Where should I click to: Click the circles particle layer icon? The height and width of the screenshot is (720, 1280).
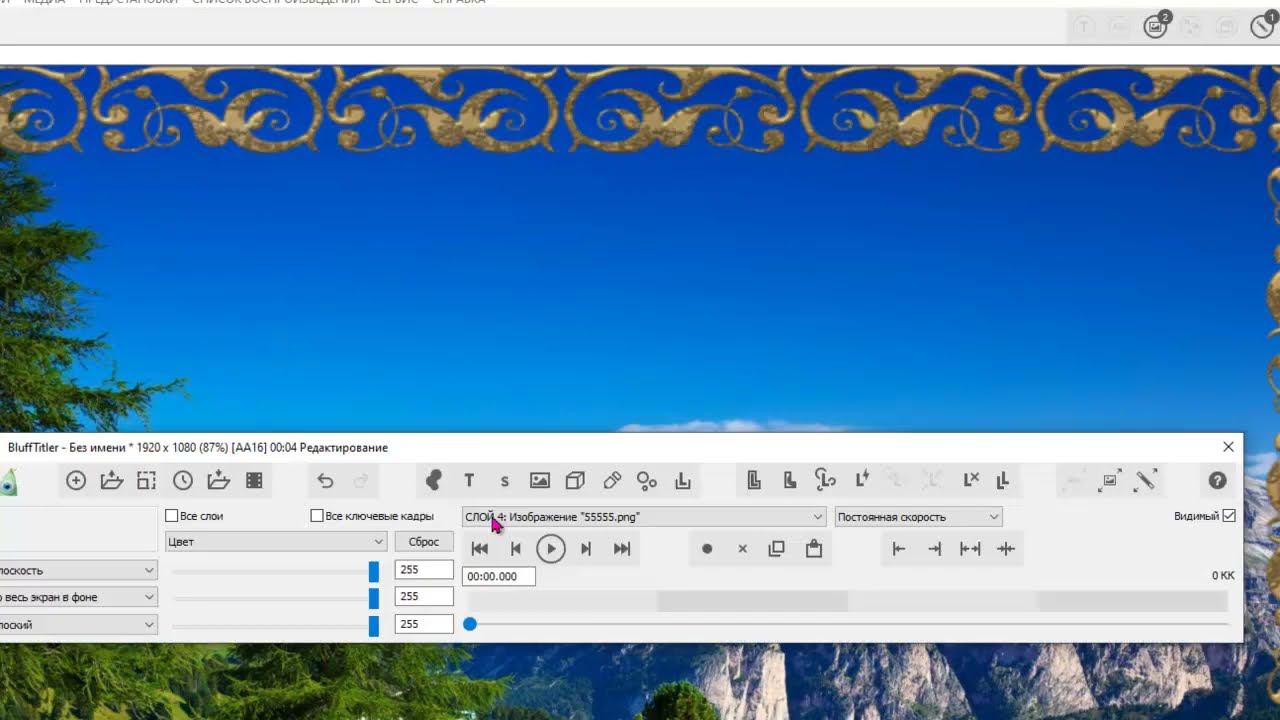coord(647,481)
